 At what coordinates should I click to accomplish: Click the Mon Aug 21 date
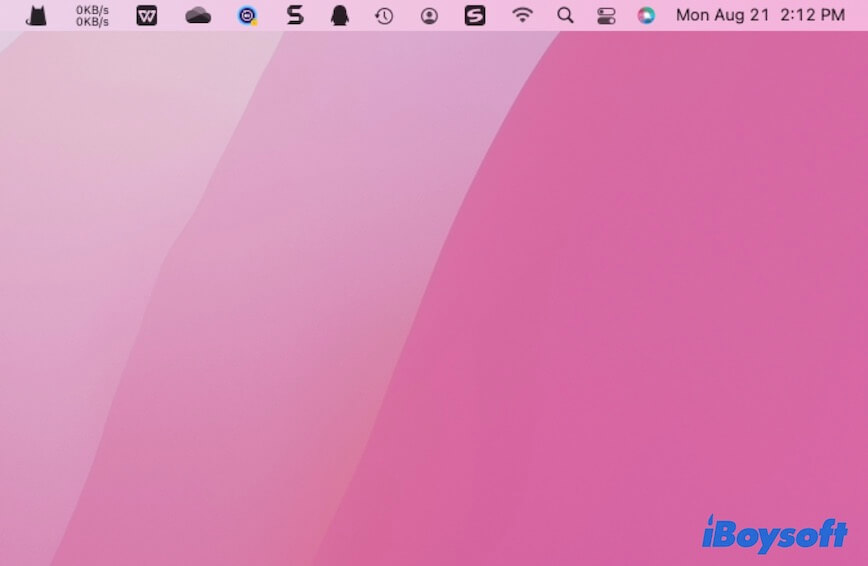pyautogui.click(x=720, y=16)
